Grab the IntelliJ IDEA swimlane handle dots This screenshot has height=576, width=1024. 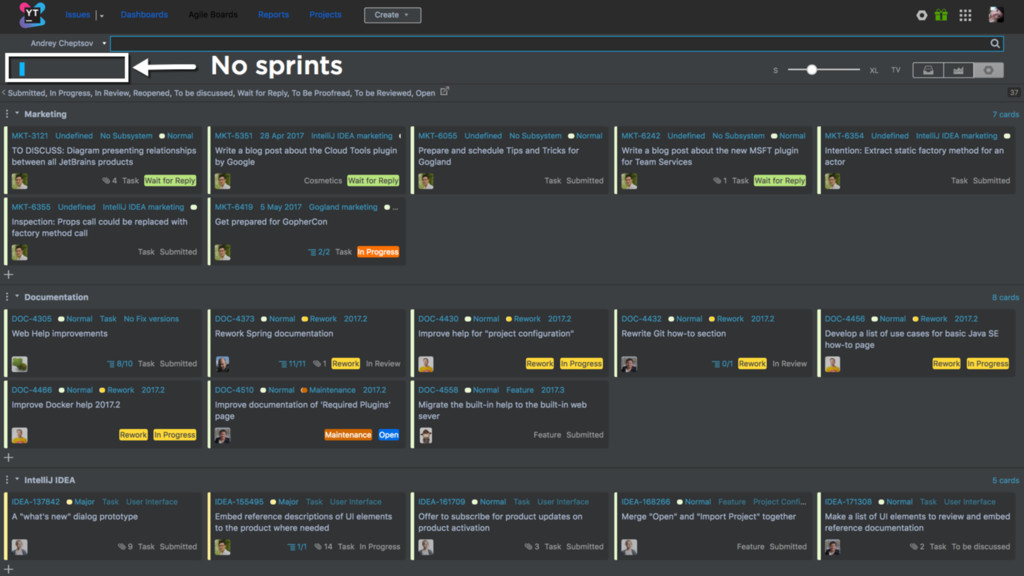point(7,479)
